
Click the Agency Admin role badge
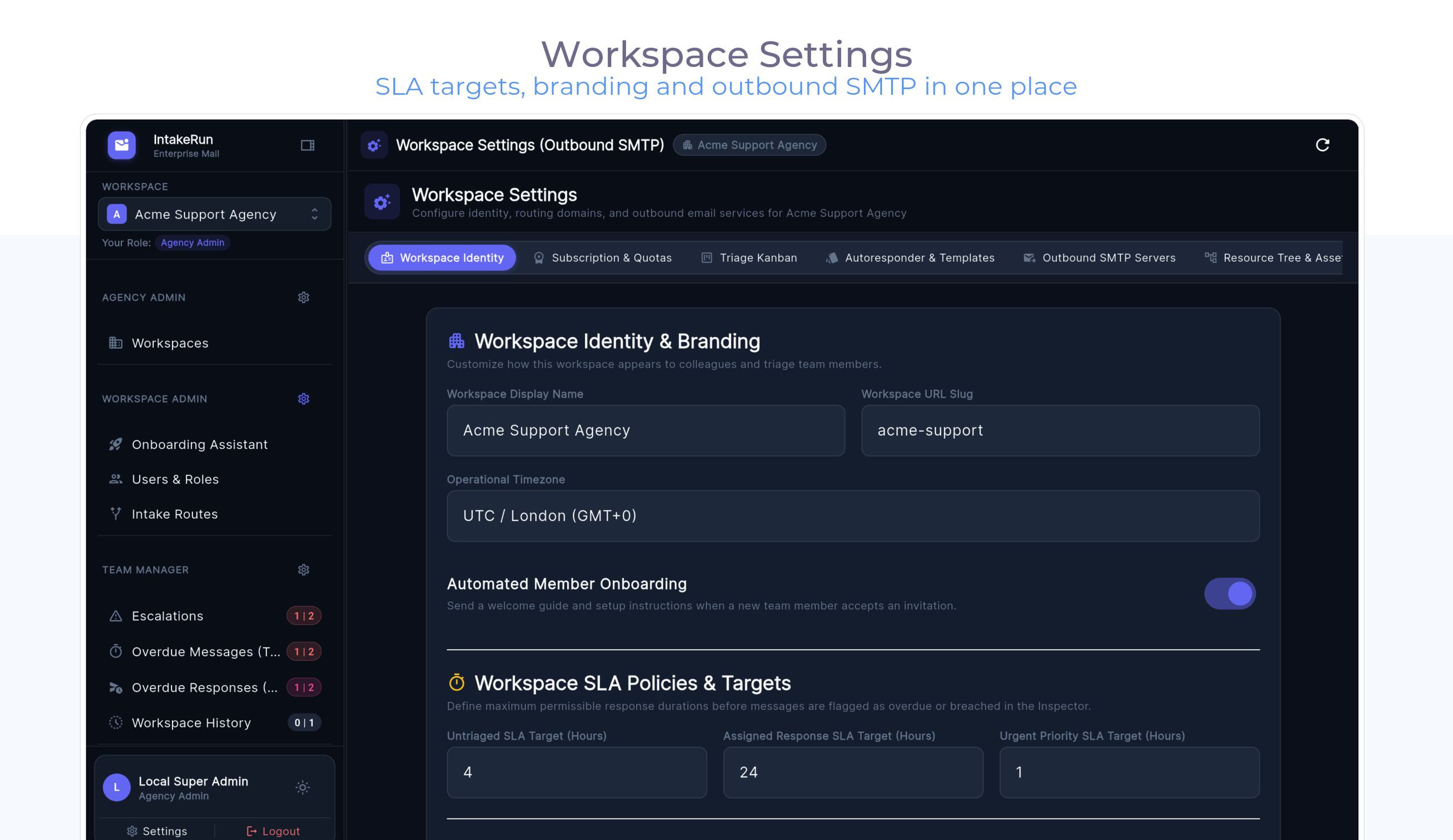click(x=192, y=243)
